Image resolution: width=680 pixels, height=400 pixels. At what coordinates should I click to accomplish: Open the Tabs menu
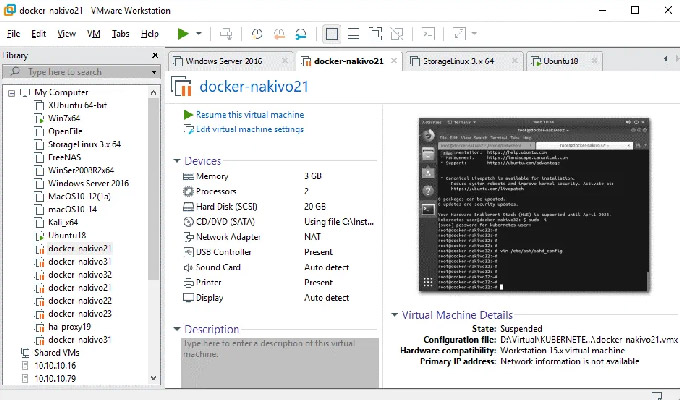121,33
